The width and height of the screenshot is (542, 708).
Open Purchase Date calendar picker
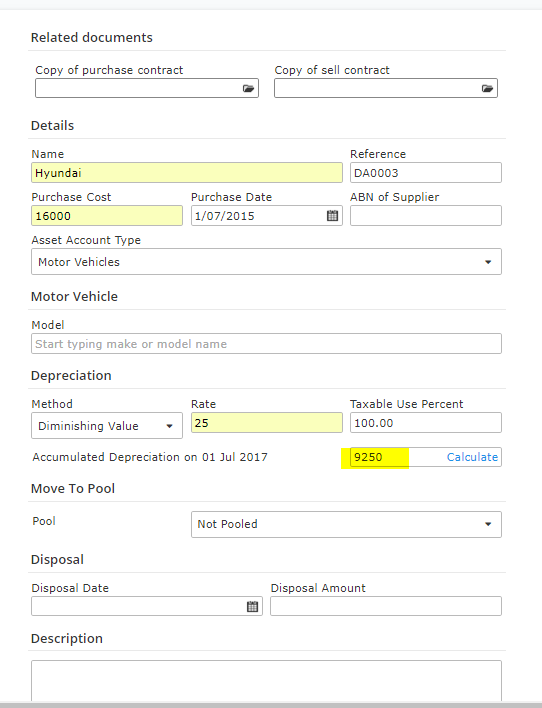pyautogui.click(x=332, y=216)
